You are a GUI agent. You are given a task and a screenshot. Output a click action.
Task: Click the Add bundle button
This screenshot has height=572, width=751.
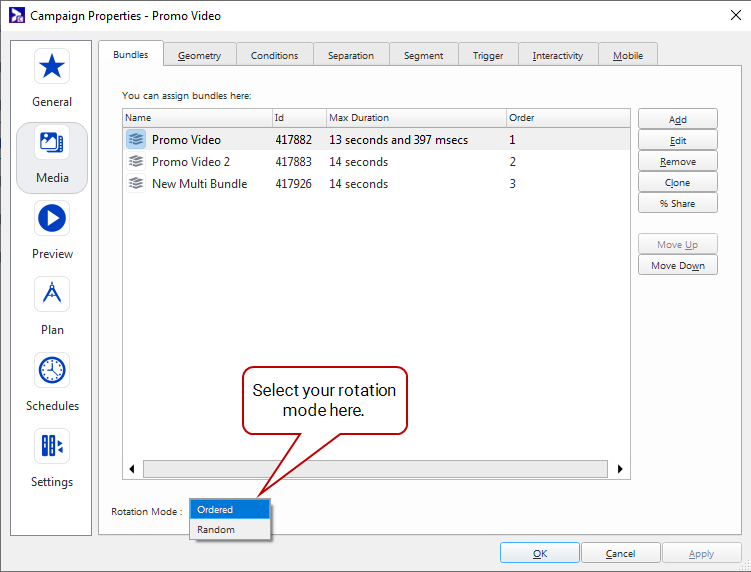point(677,120)
